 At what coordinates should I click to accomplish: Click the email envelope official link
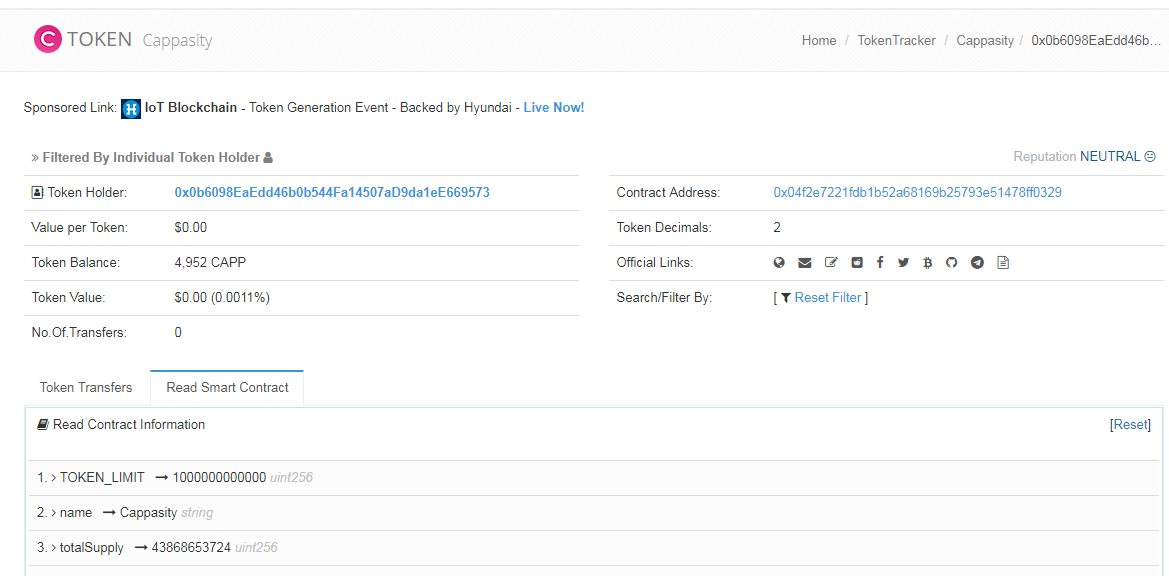(x=804, y=262)
